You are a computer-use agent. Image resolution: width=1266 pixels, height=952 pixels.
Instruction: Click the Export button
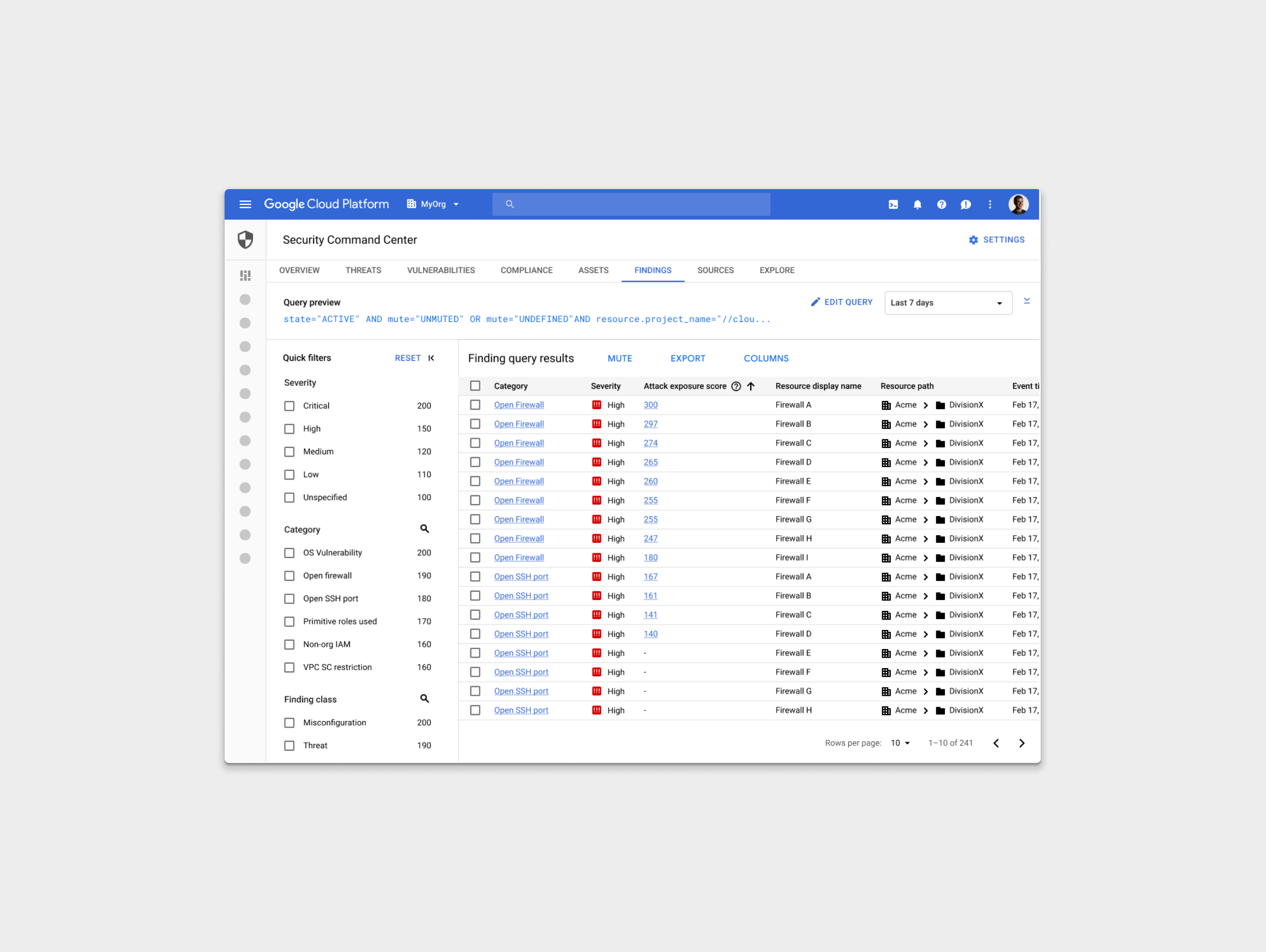pos(688,359)
